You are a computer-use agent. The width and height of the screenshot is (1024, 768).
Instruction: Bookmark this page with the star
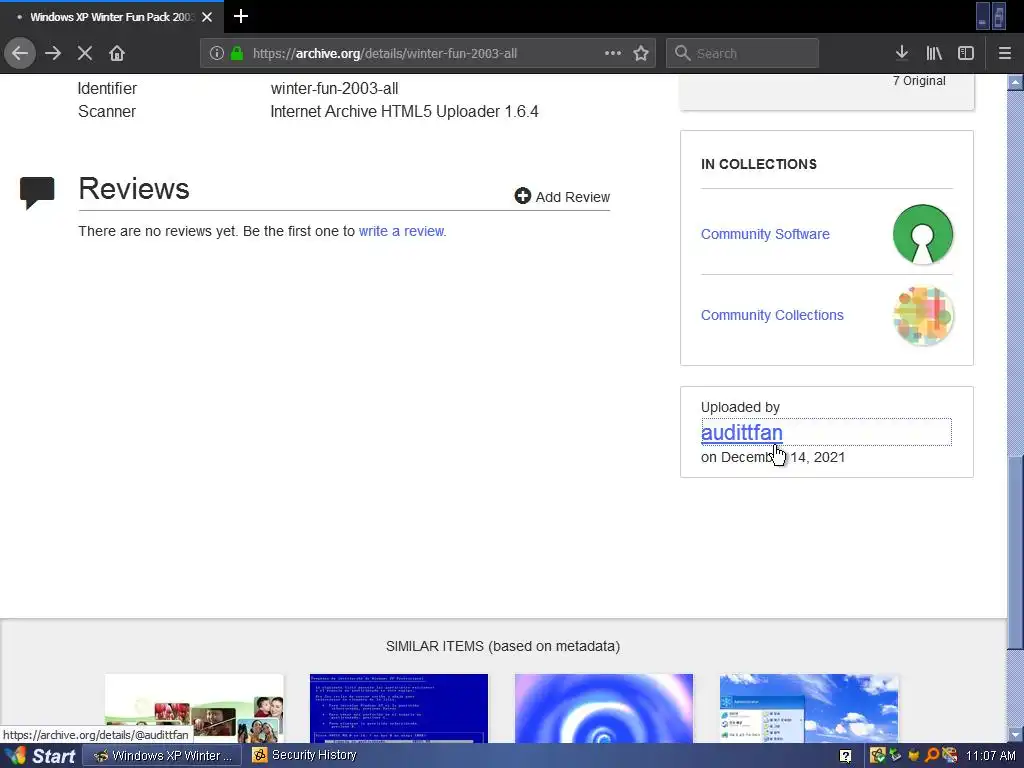[641, 53]
